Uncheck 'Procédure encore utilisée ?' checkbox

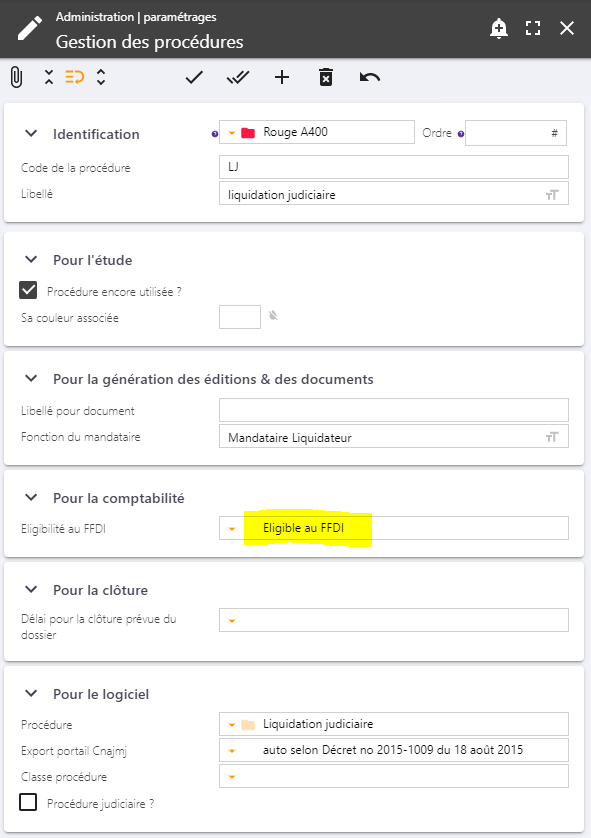(28, 290)
